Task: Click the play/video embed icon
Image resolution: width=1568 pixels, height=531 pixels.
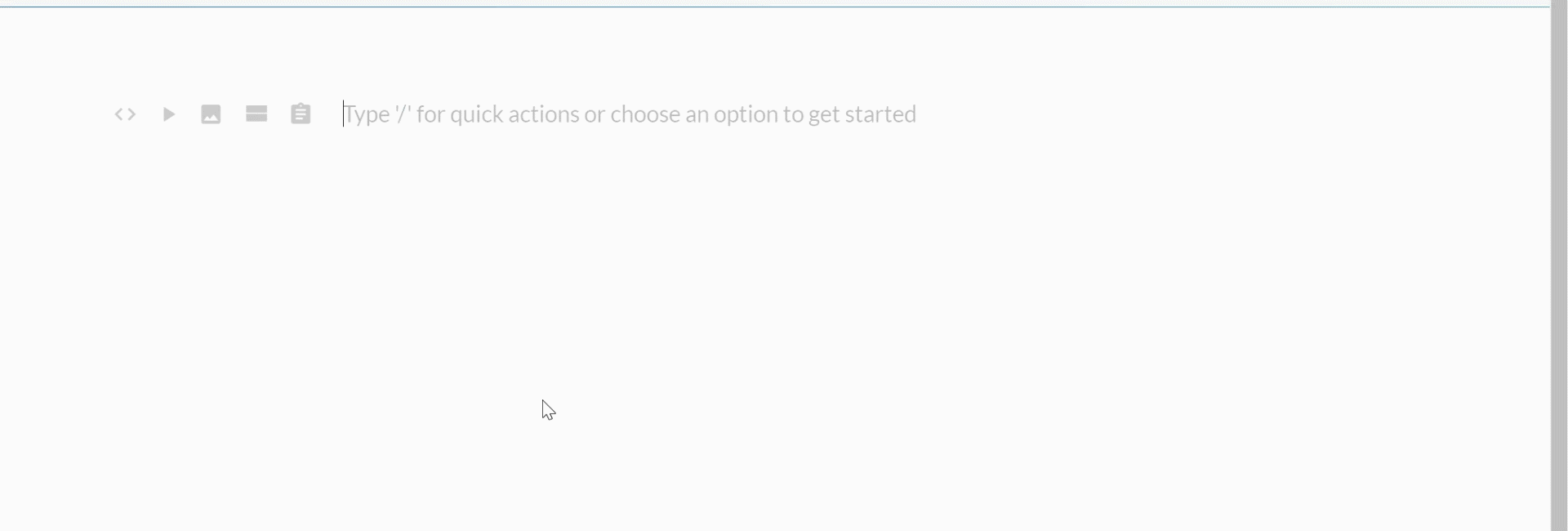Action: coord(168,114)
